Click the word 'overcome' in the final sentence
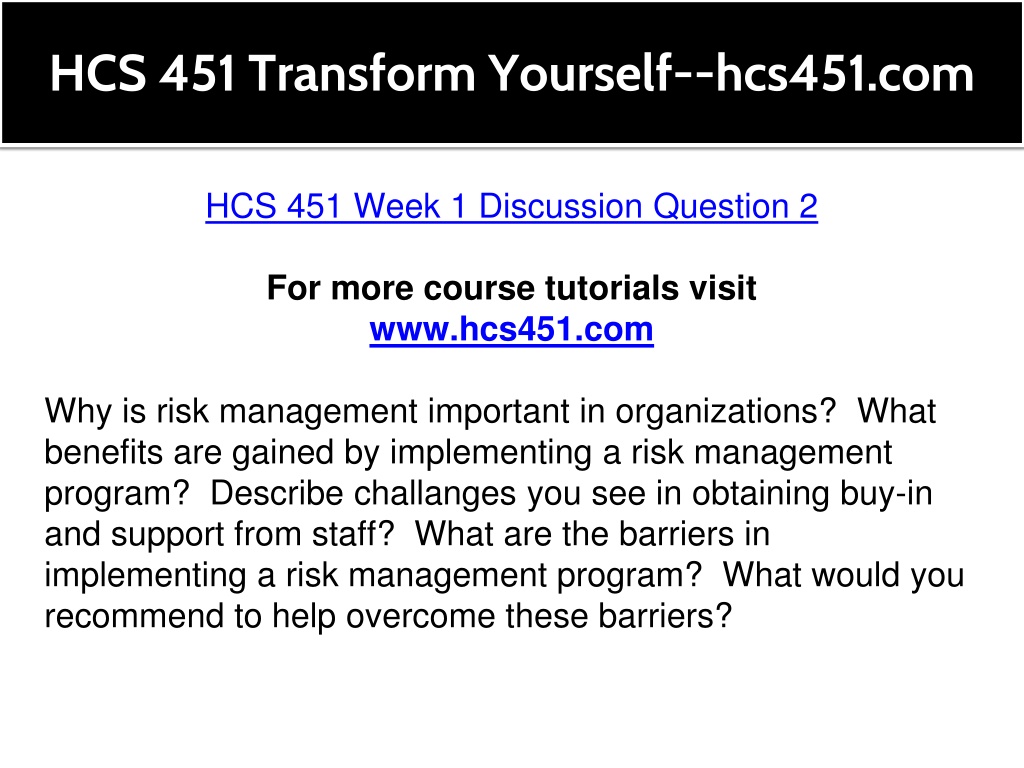This screenshot has width=1024, height=768. tap(421, 616)
